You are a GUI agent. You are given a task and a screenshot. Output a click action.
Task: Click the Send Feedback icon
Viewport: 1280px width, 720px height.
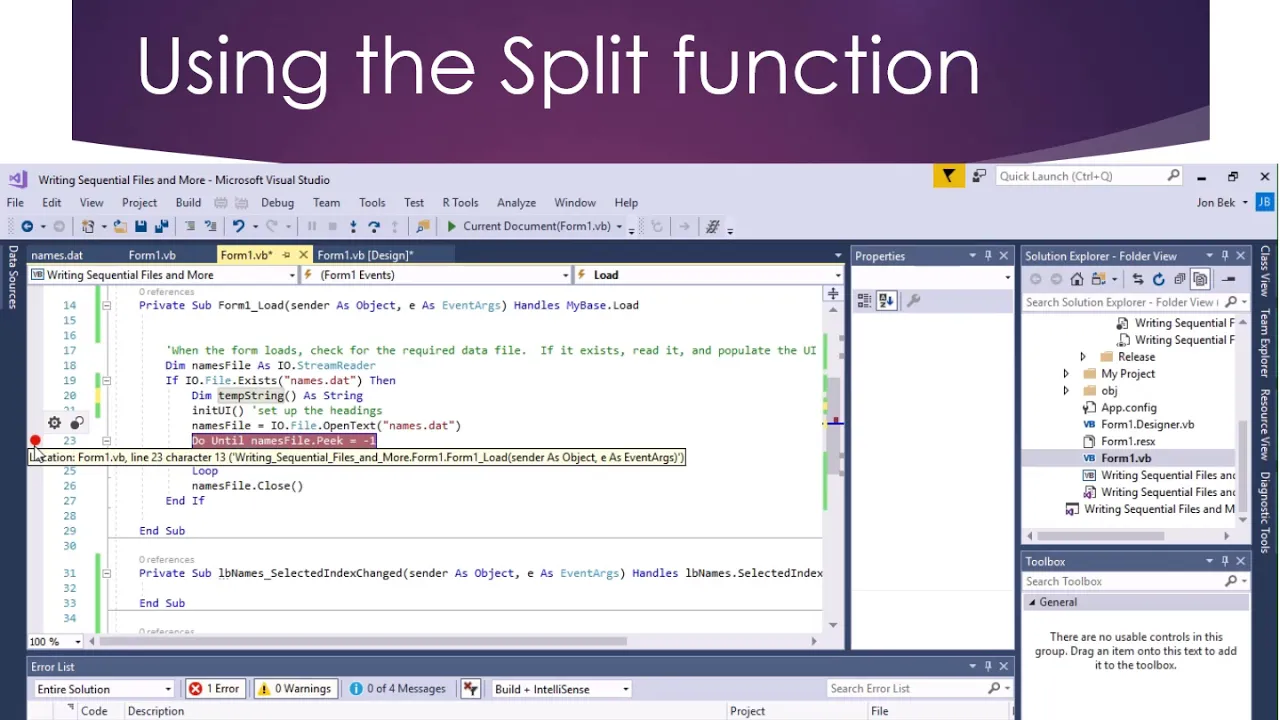point(978,176)
